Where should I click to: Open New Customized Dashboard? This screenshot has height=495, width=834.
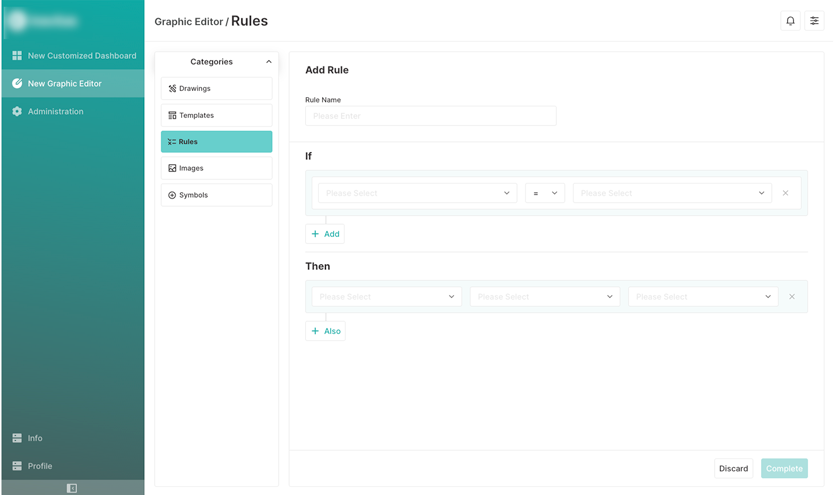click(82, 56)
